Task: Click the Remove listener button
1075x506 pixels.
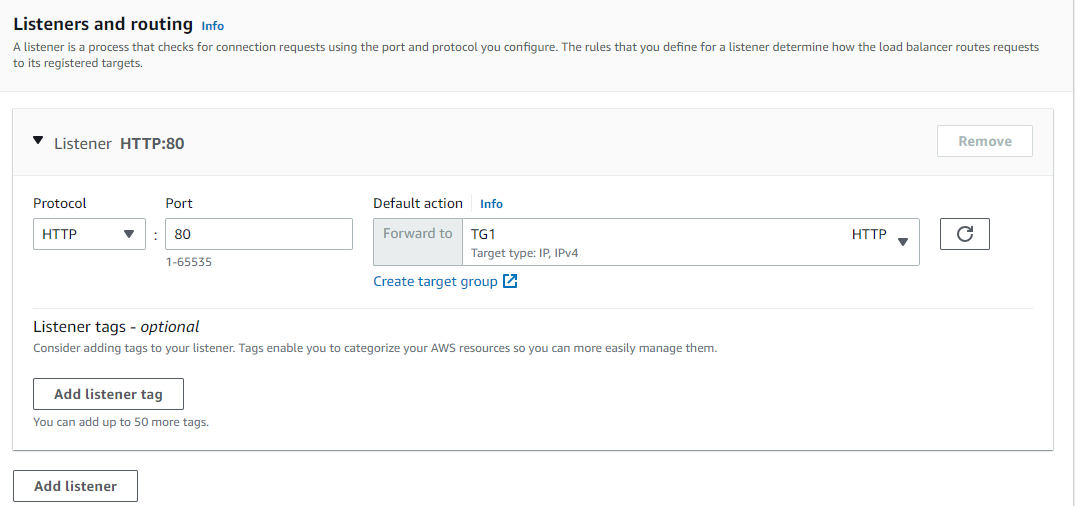Action: pyautogui.click(x=985, y=141)
